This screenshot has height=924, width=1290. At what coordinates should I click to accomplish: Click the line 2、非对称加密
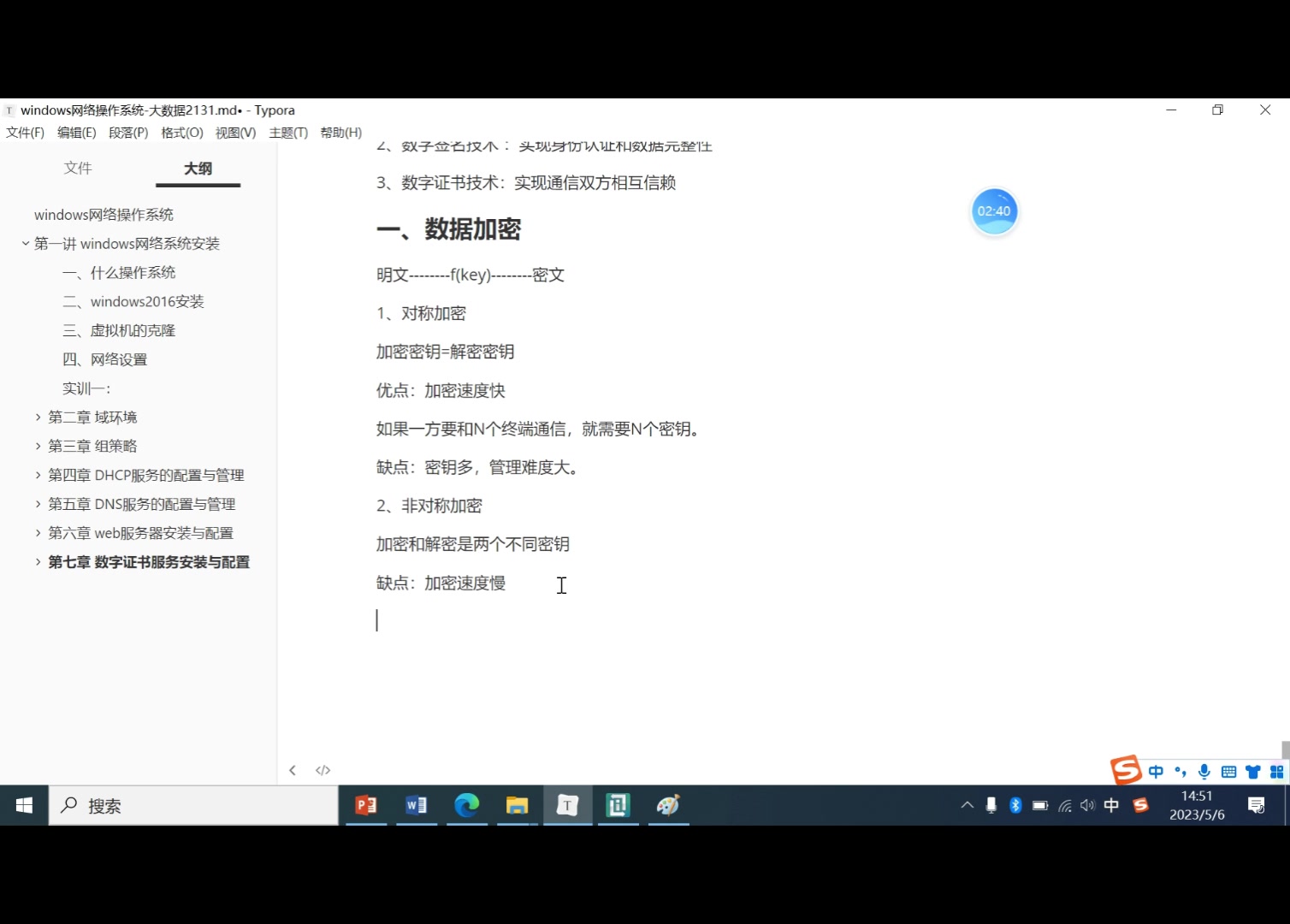429,506
